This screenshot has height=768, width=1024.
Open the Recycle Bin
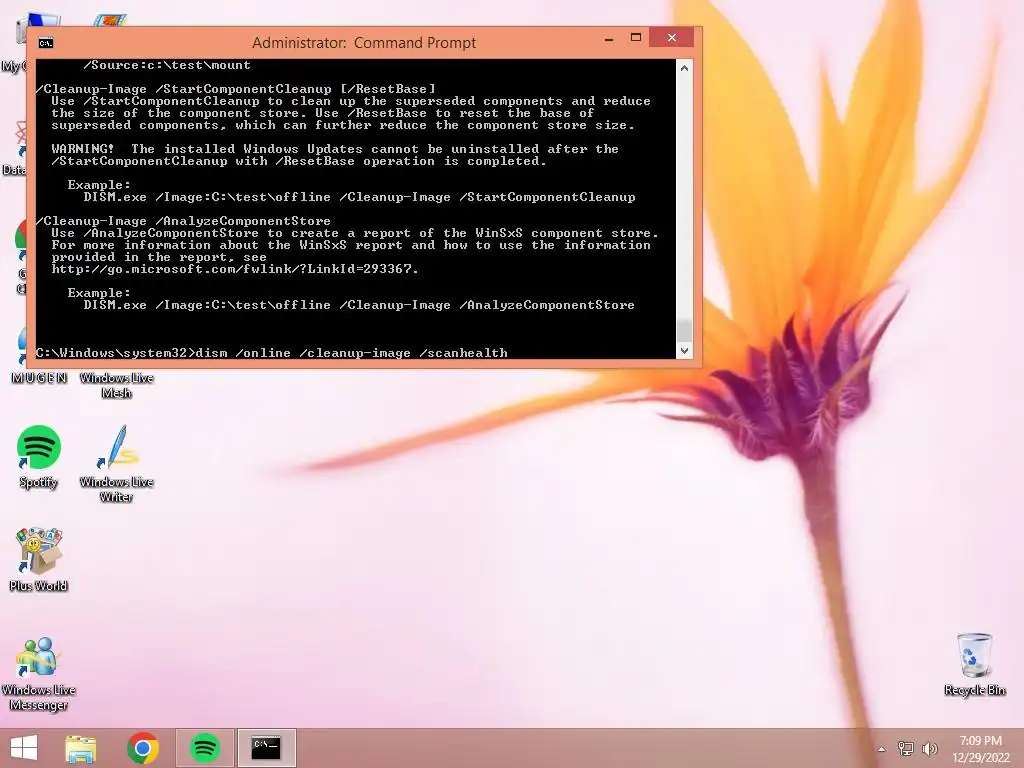pyautogui.click(x=974, y=664)
